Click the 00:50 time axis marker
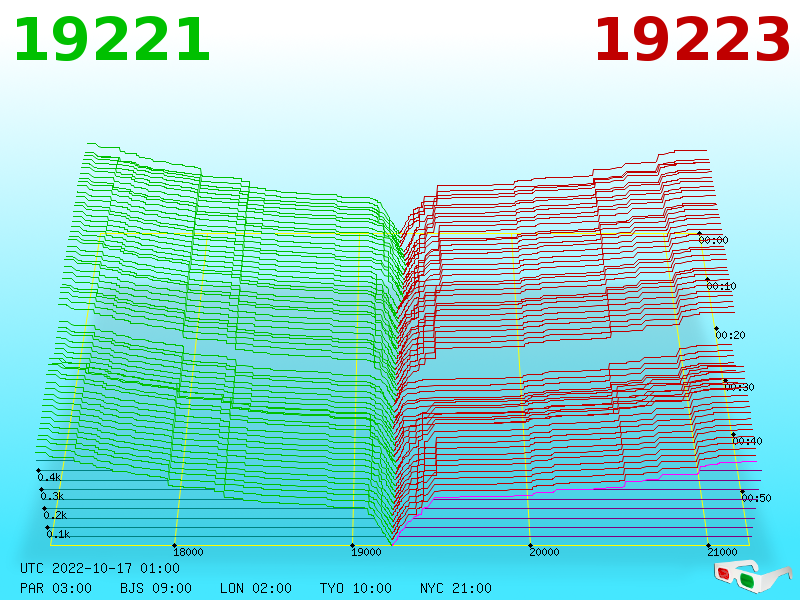This screenshot has height=600, width=800. click(756, 498)
